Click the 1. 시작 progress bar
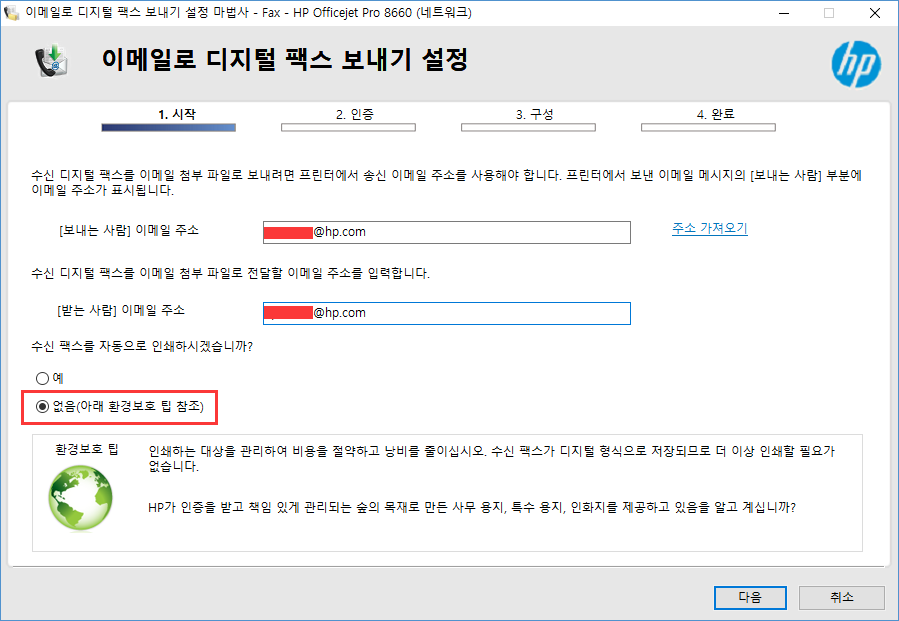Image resolution: width=899 pixels, height=621 pixels. [169, 127]
